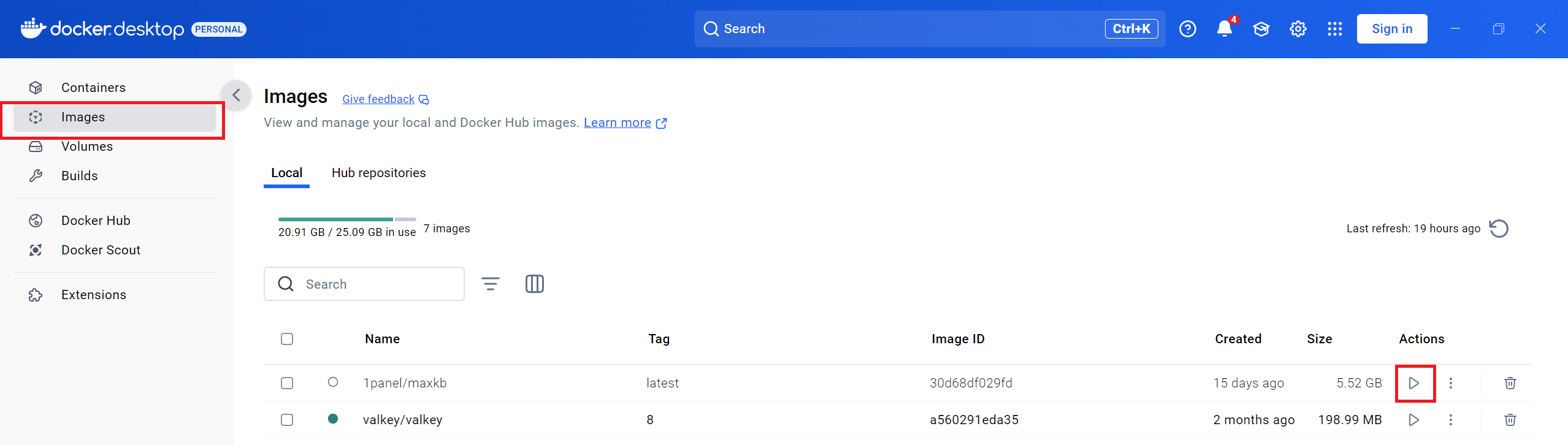Click the Docker Hub globe icon
This screenshot has width=1568, height=445.
click(x=36, y=221)
